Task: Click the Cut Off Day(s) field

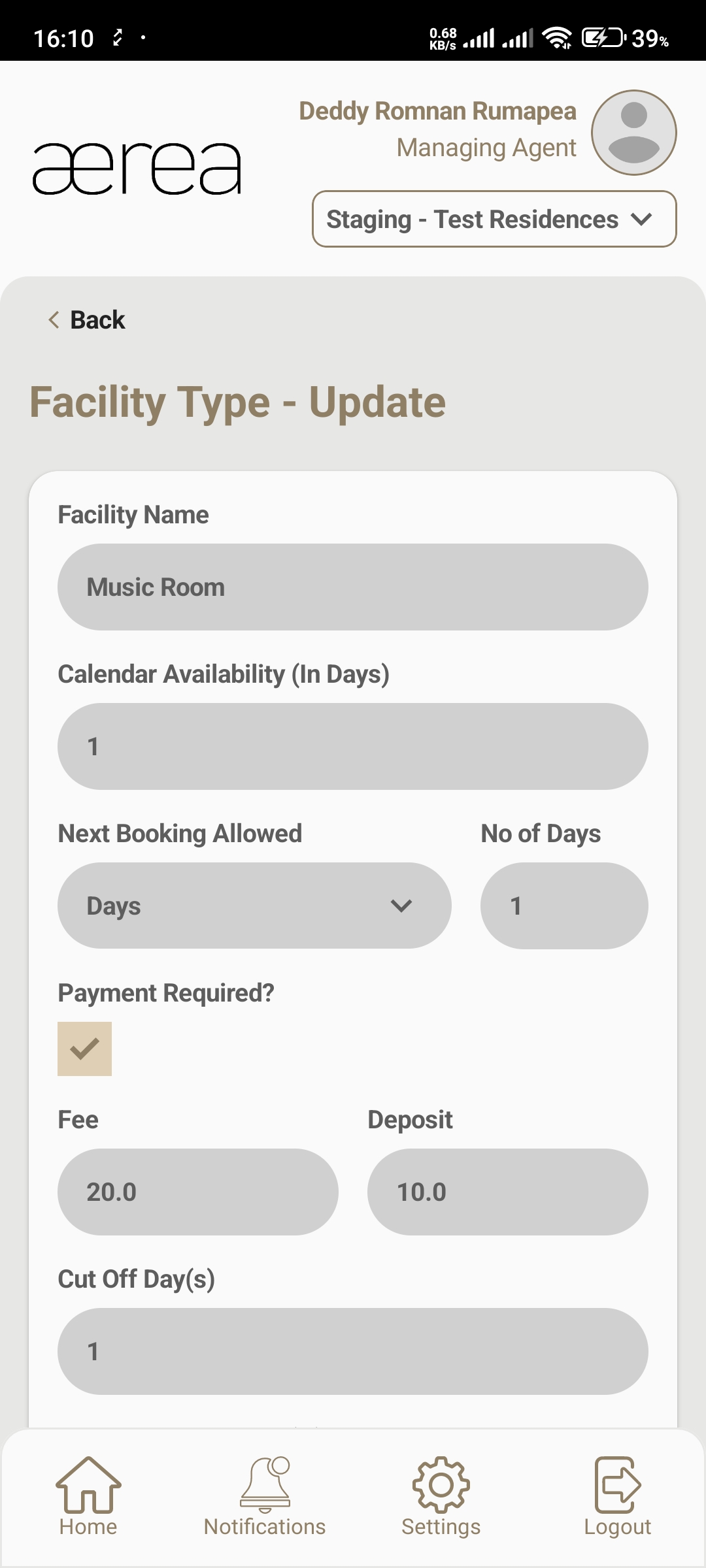Action: pyautogui.click(x=353, y=1351)
